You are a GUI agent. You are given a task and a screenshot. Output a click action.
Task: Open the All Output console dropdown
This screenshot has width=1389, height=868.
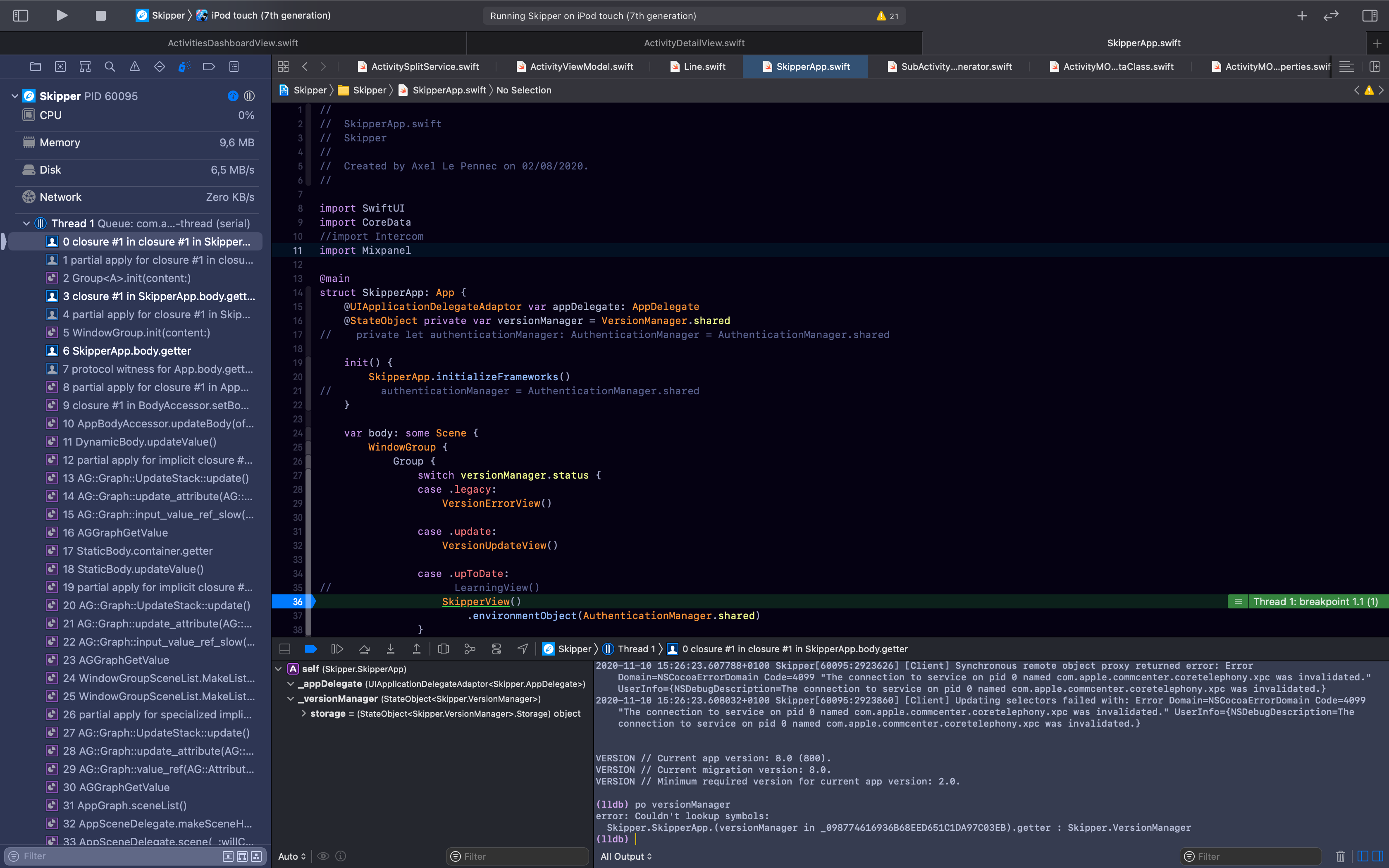[x=626, y=856]
